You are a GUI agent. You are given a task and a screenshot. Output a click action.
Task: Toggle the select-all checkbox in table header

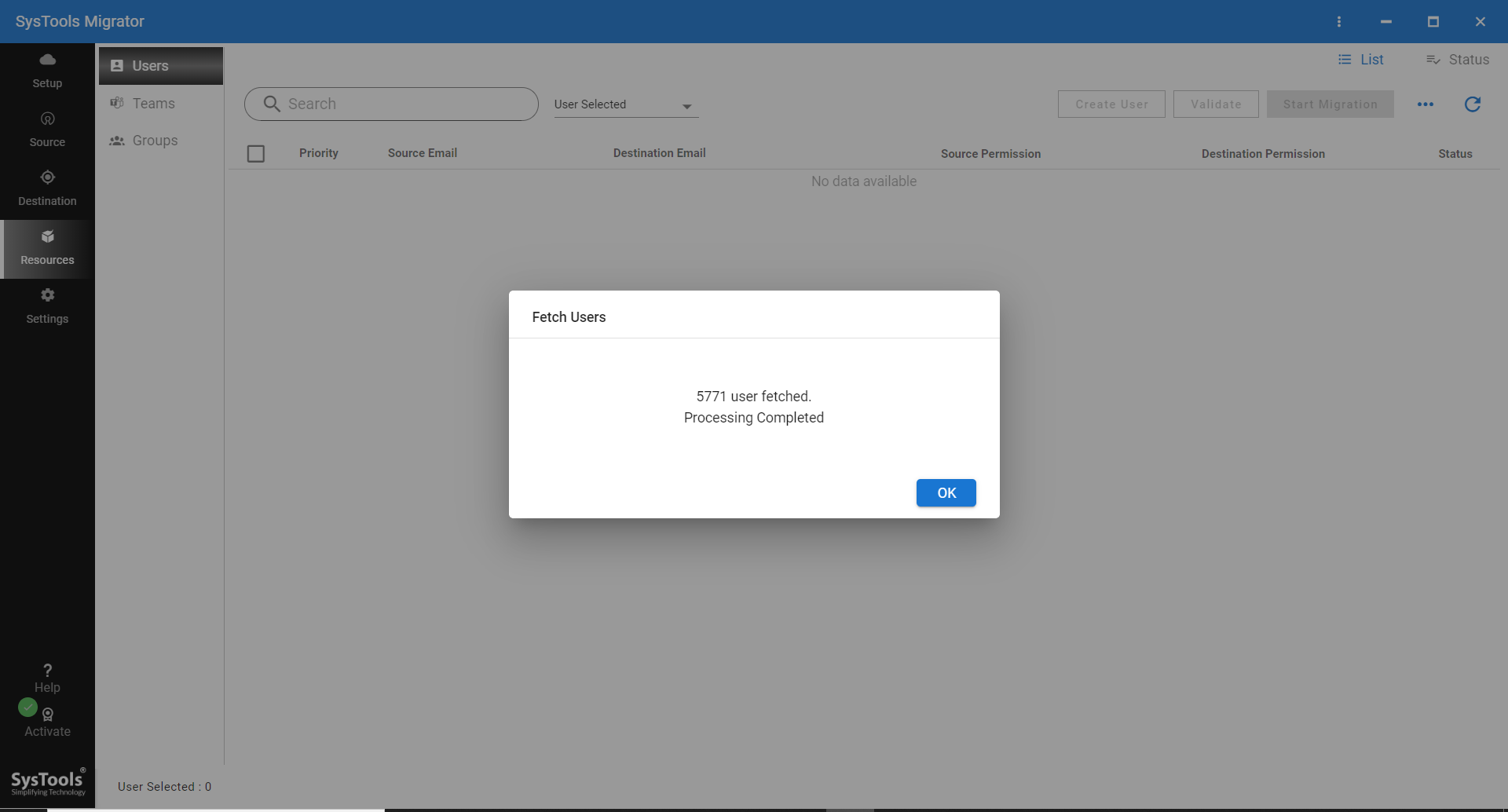click(256, 154)
